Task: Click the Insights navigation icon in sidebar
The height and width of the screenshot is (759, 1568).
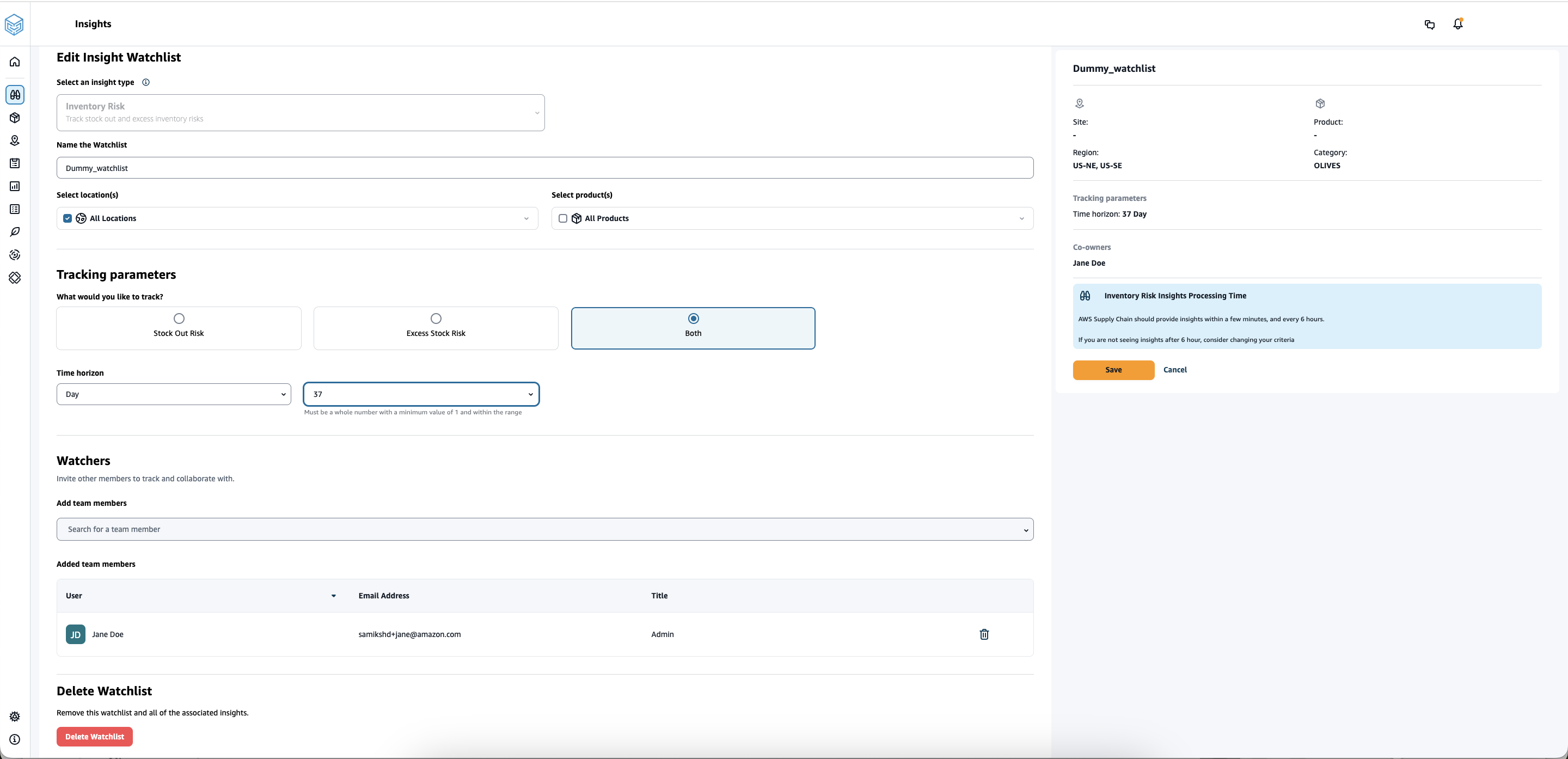Action: [x=15, y=95]
